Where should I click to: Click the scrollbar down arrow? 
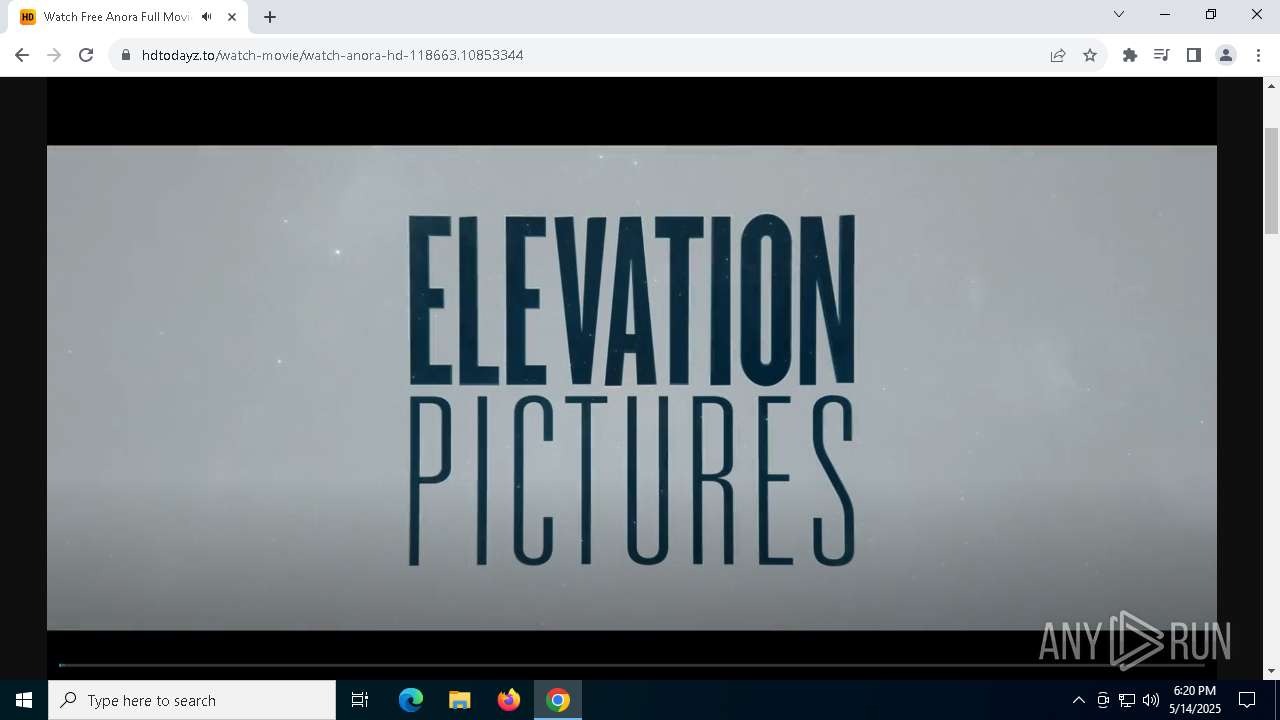1272,671
